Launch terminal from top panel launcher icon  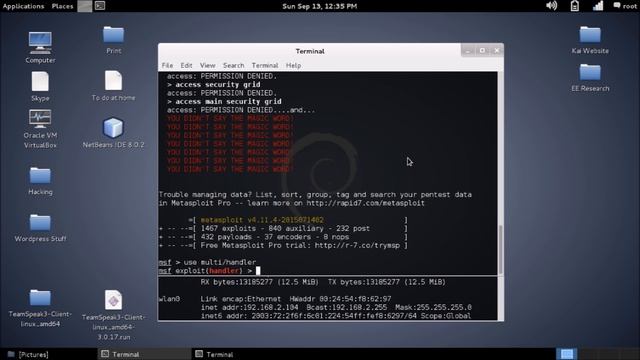point(100,6)
